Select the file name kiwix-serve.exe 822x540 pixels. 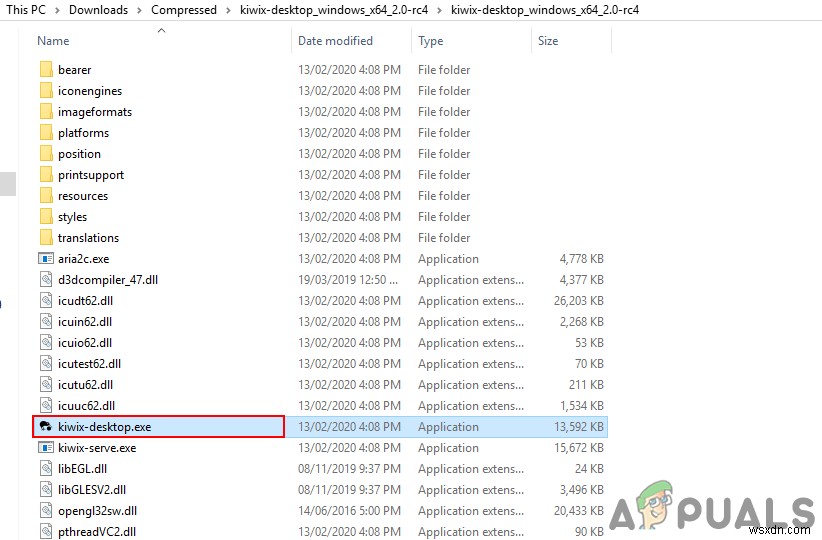coord(97,448)
